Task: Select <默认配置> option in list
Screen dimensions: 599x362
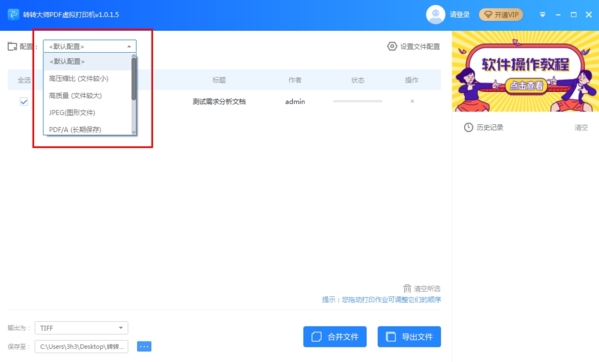Action: point(87,61)
